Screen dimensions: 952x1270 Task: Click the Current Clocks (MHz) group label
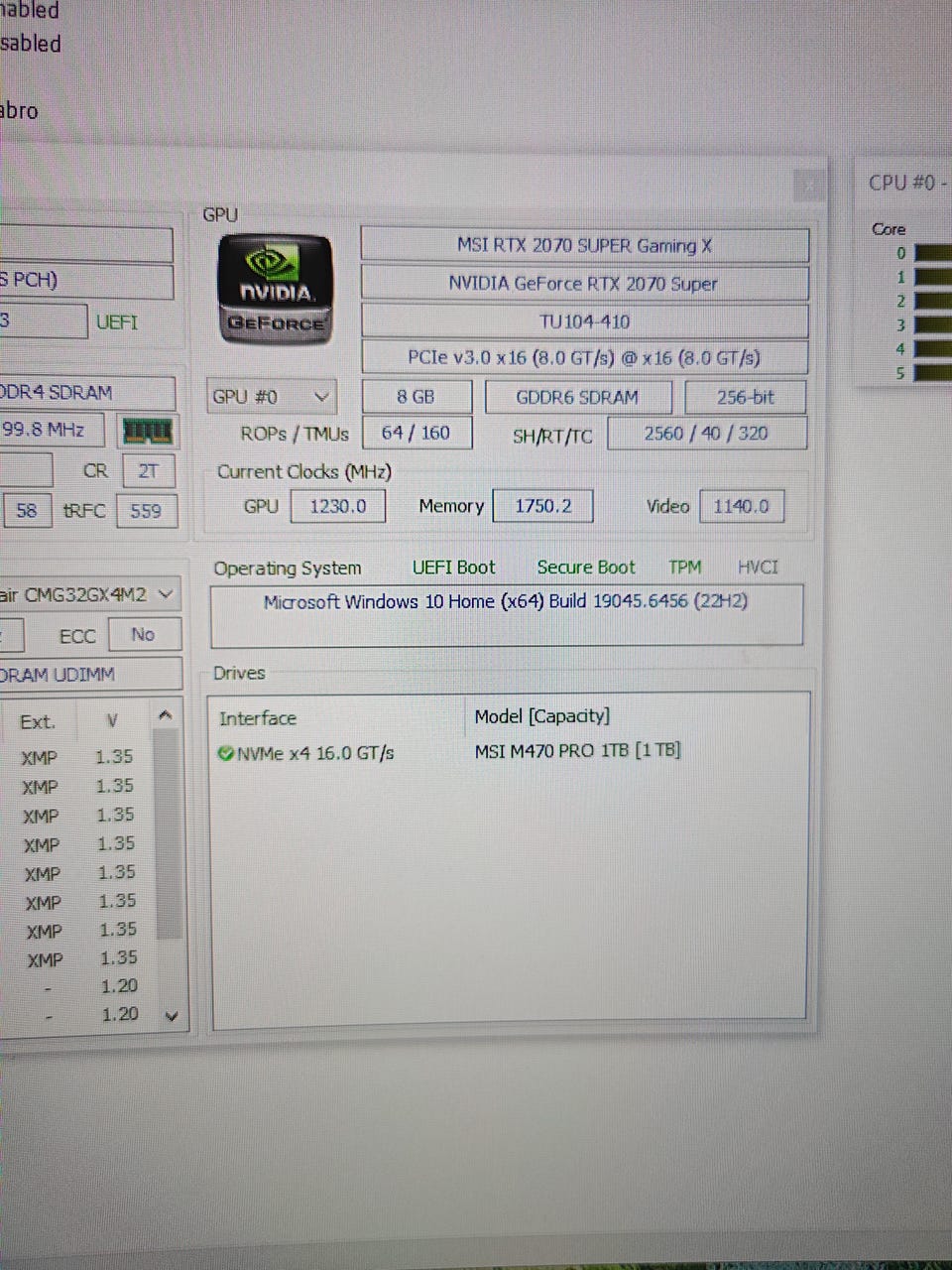pyautogui.click(x=304, y=471)
